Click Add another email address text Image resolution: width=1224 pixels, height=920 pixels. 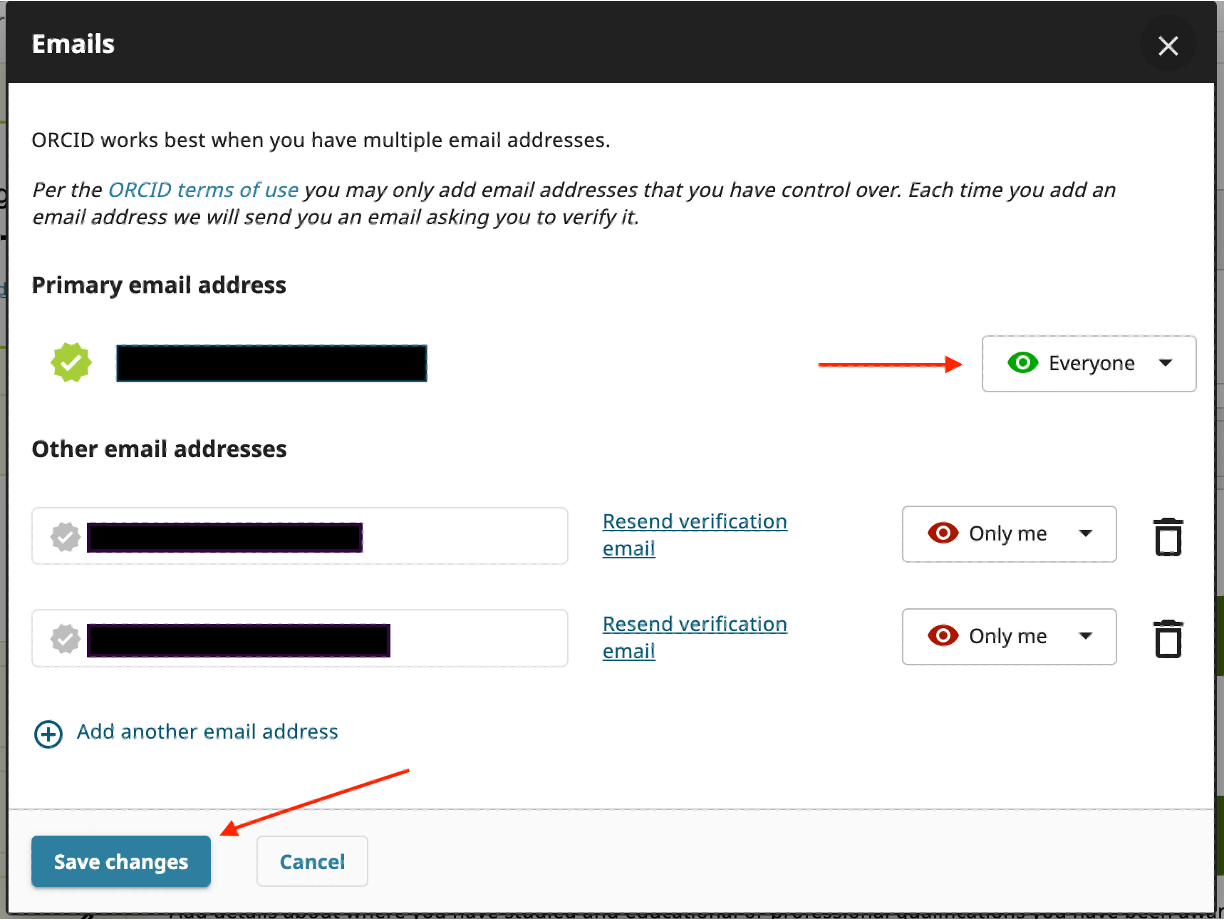pos(207,732)
